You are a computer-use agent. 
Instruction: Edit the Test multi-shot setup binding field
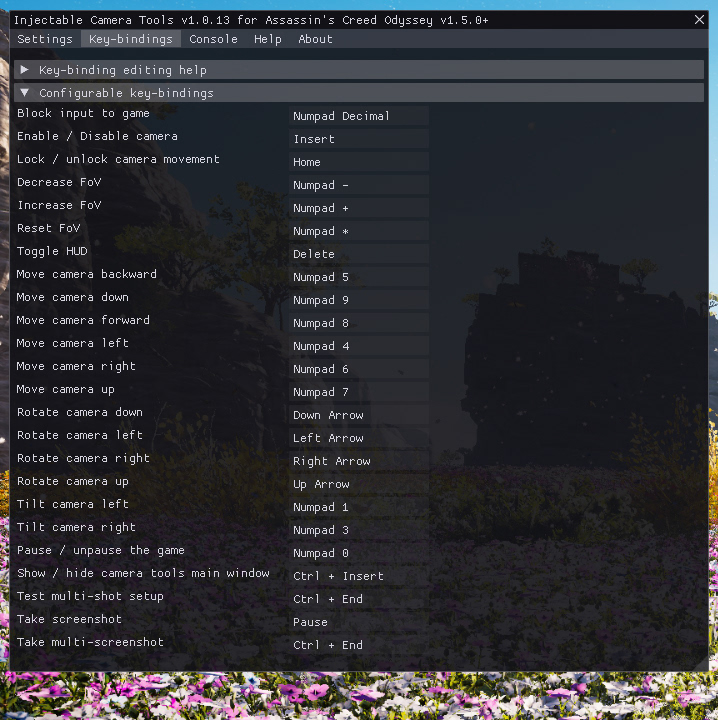tap(359, 599)
